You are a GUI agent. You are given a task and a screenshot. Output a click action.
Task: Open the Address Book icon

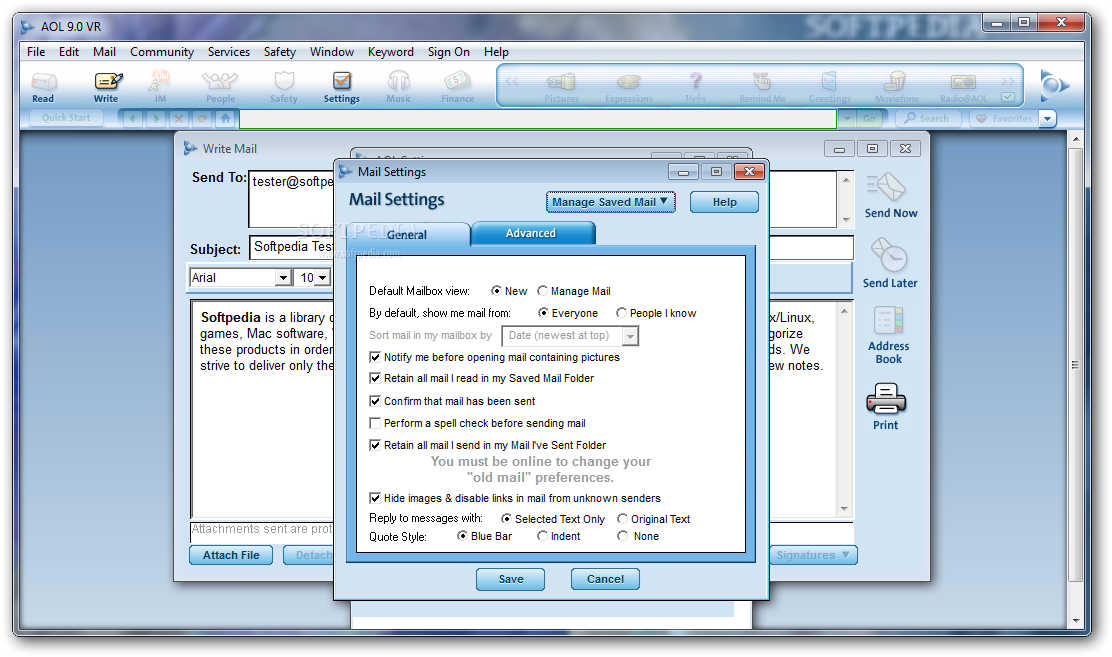tap(888, 335)
